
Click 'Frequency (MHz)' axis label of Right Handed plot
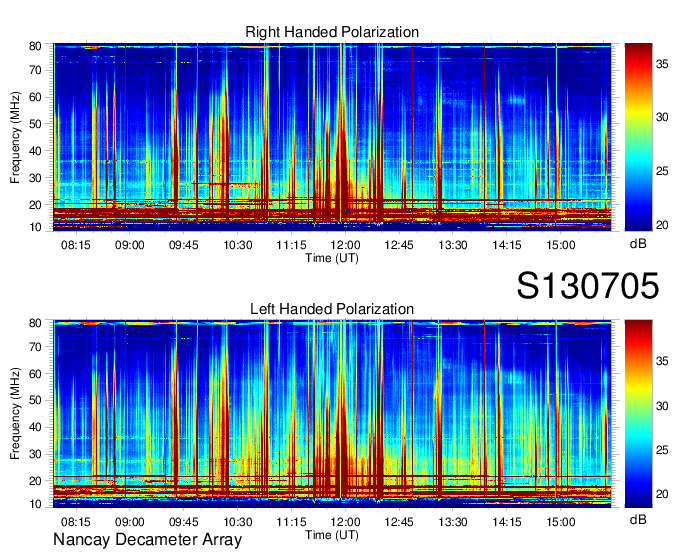[15, 137]
